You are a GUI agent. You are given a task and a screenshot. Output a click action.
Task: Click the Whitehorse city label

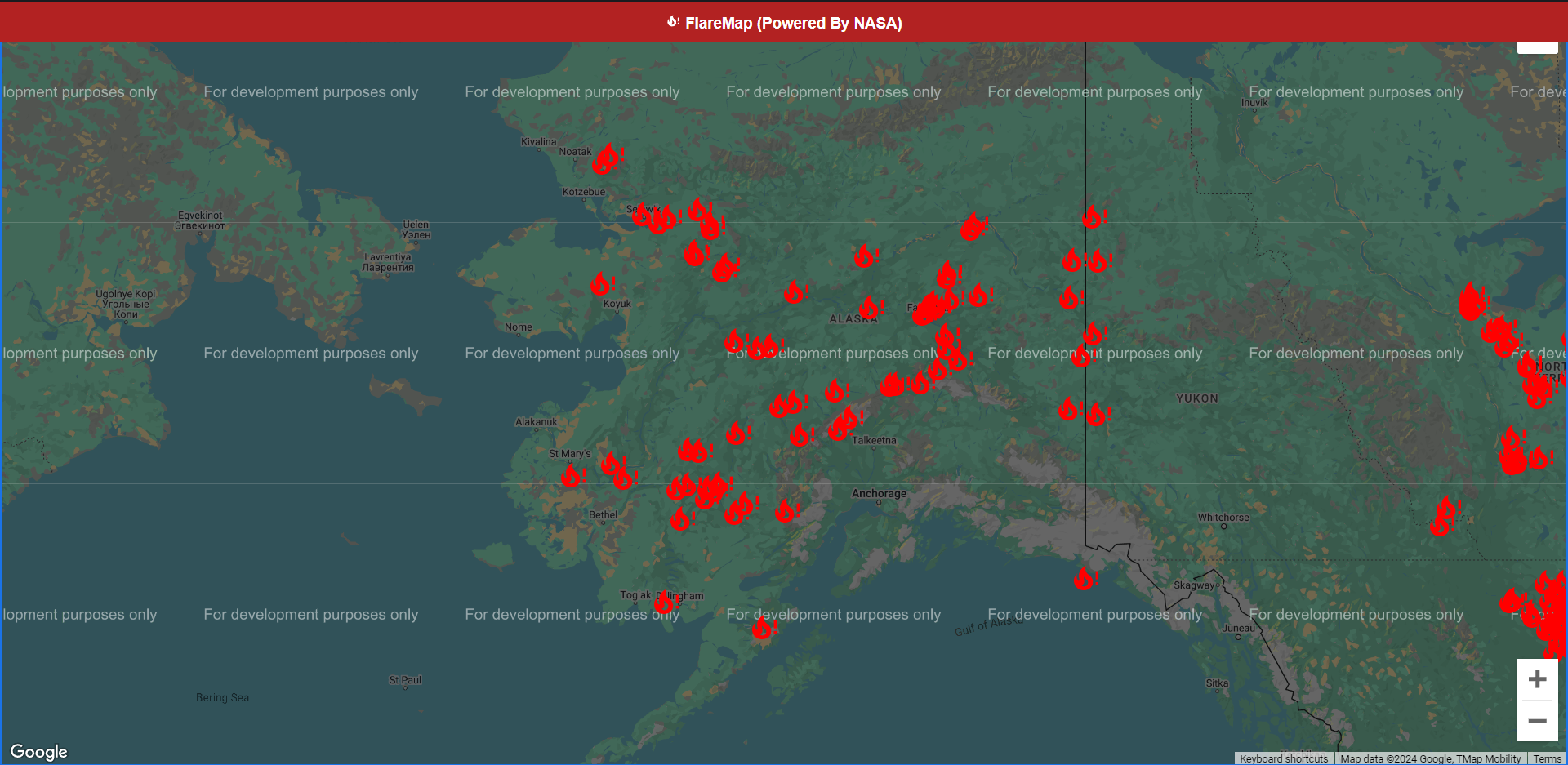click(1223, 517)
